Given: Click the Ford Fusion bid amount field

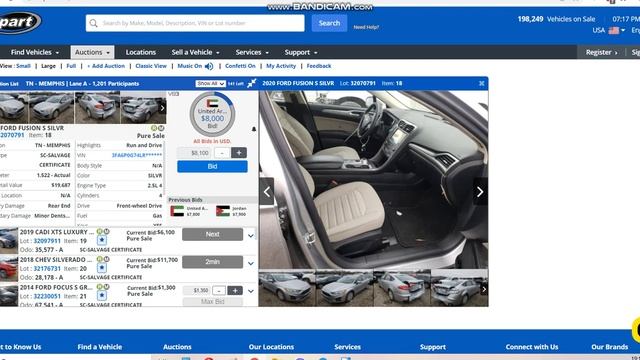Looking at the screenshot, I should click(x=194, y=153).
